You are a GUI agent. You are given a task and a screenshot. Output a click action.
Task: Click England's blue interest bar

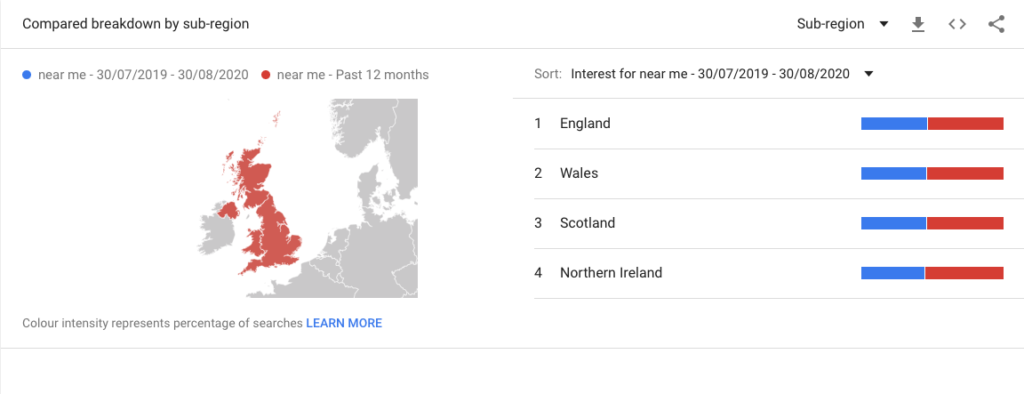pyautogui.click(x=894, y=123)
